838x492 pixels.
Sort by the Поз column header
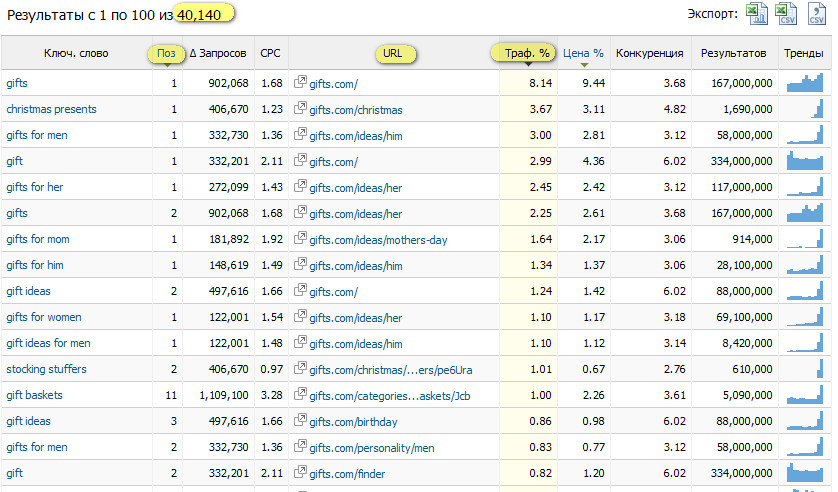(166, 53)
